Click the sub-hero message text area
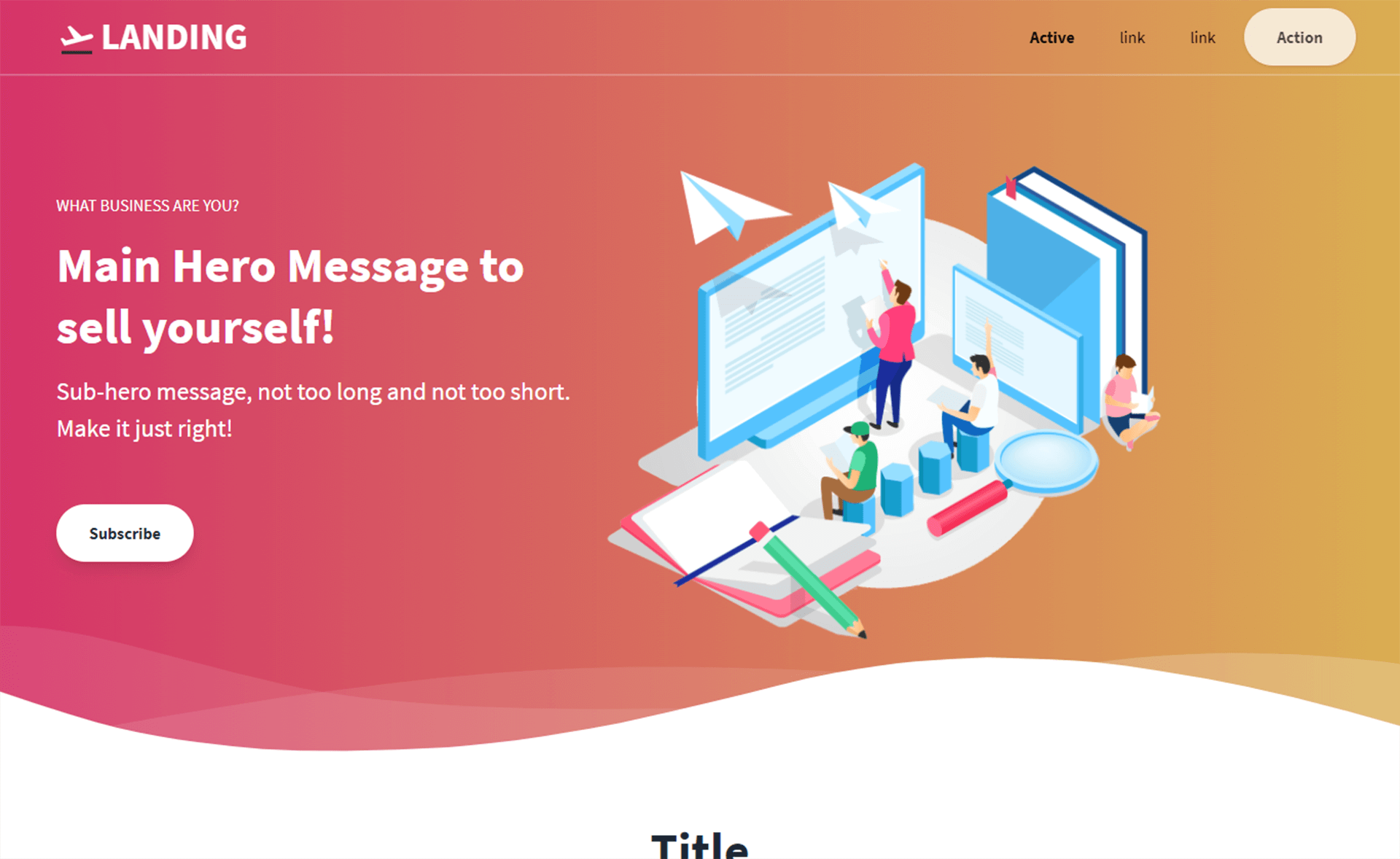 [x=313, y=409]
